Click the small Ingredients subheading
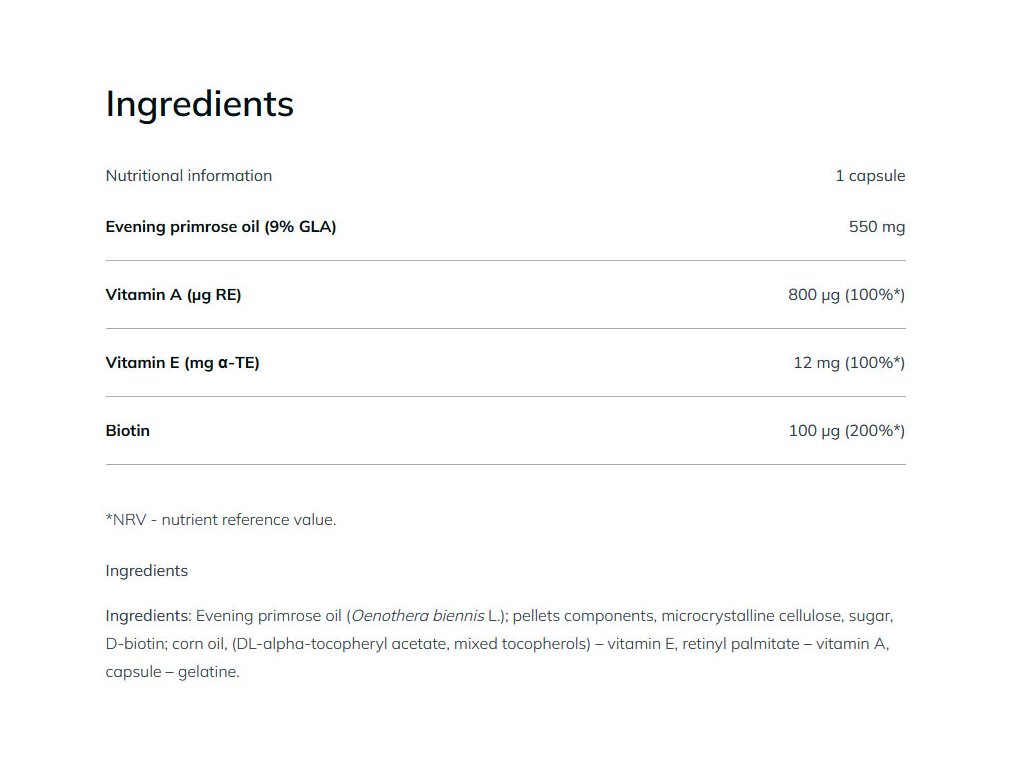1024x768 pixels. point(146,571)
